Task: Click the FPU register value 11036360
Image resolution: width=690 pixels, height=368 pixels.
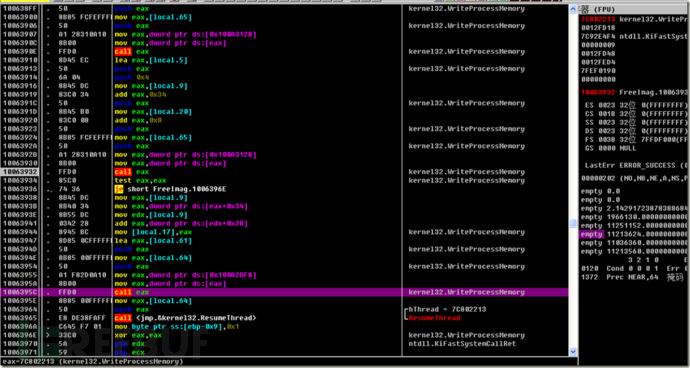Action: 647,243
